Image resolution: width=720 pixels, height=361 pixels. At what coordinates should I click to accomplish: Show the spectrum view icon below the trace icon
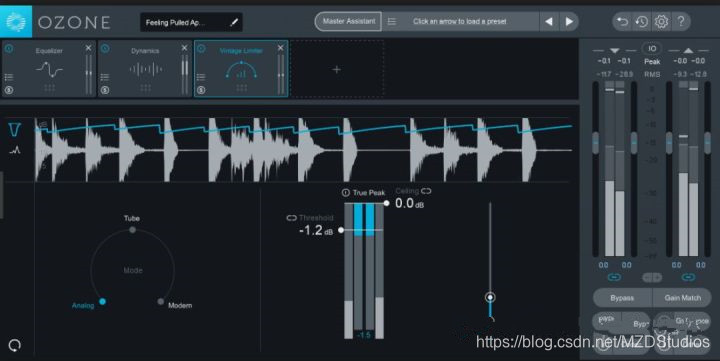point(15,150)
